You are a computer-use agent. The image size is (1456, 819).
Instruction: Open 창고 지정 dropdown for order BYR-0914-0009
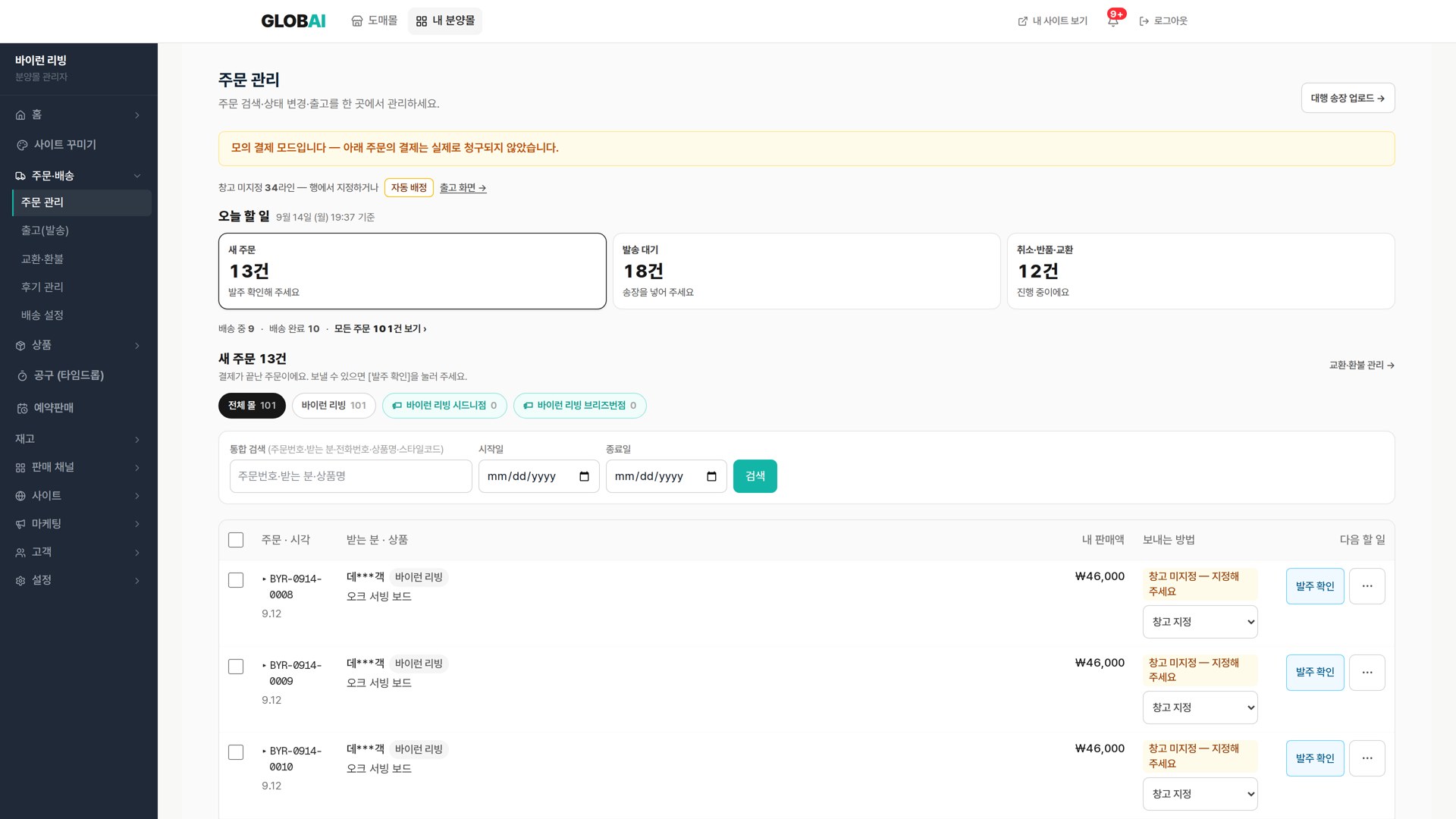1200,708
